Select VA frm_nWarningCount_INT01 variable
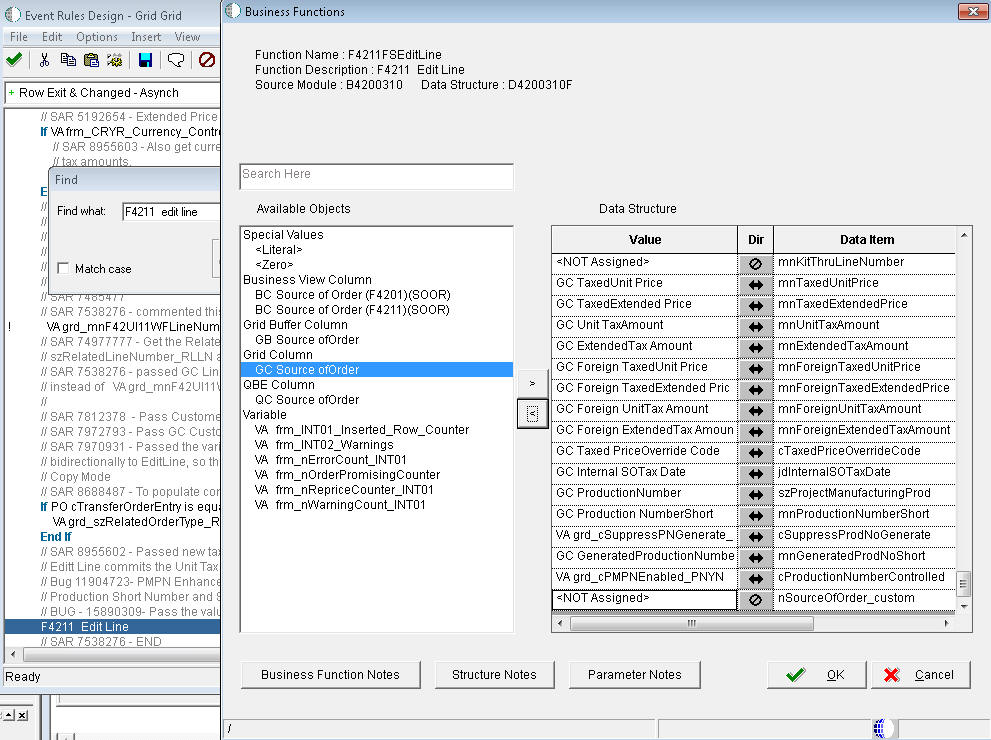This screenshot has height=740, width=991. (x=340, y=505)
